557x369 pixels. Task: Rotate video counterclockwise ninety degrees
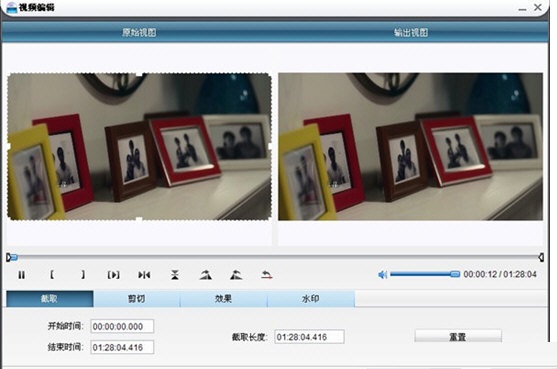point(236,275)
